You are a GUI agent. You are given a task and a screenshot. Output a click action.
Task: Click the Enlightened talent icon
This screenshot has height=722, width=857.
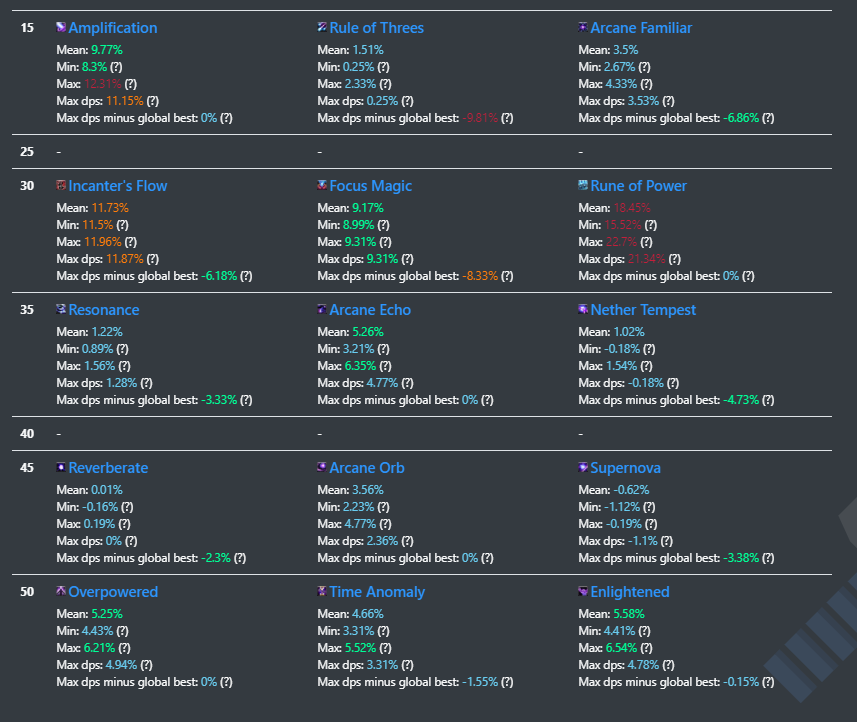tap(583, 591)
